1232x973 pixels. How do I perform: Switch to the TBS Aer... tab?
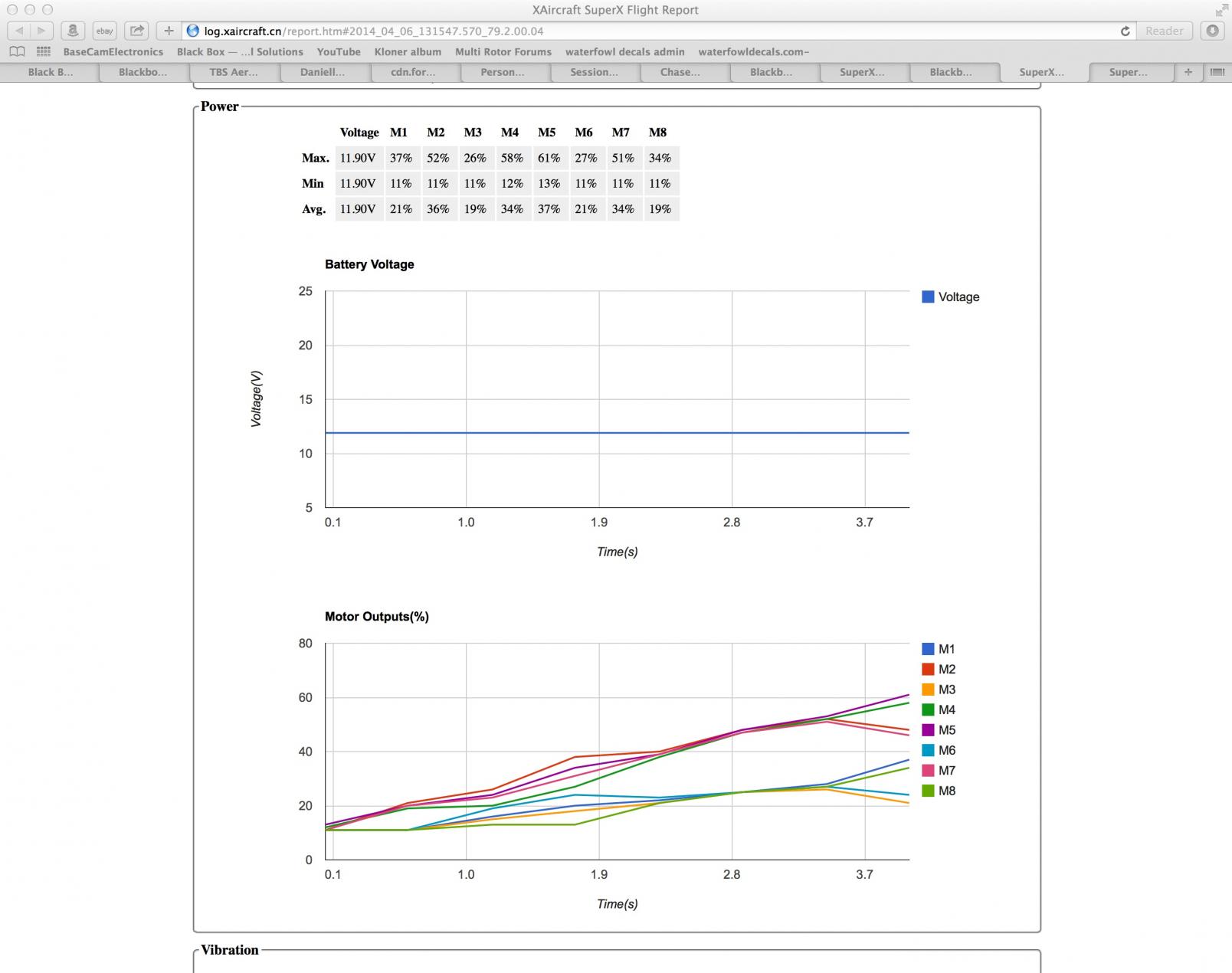click(234, 72)
